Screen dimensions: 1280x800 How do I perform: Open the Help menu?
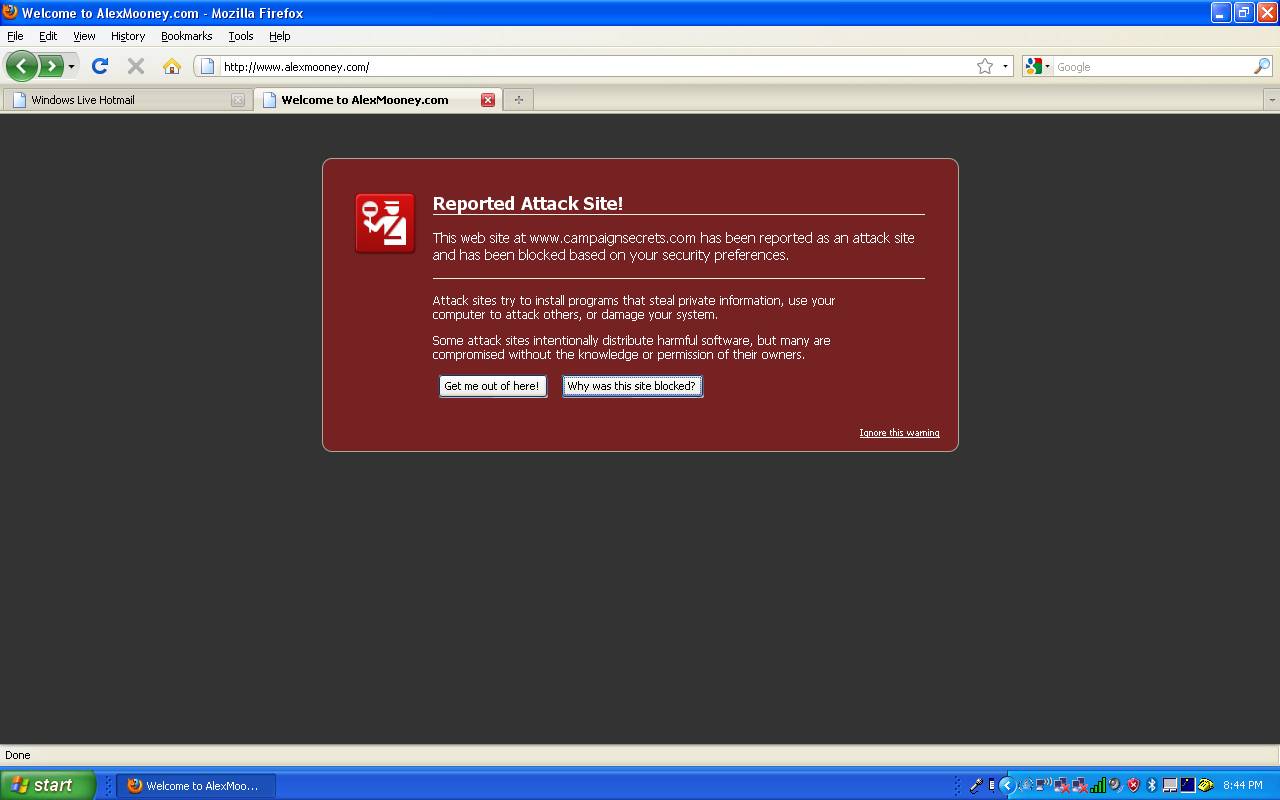280,36
